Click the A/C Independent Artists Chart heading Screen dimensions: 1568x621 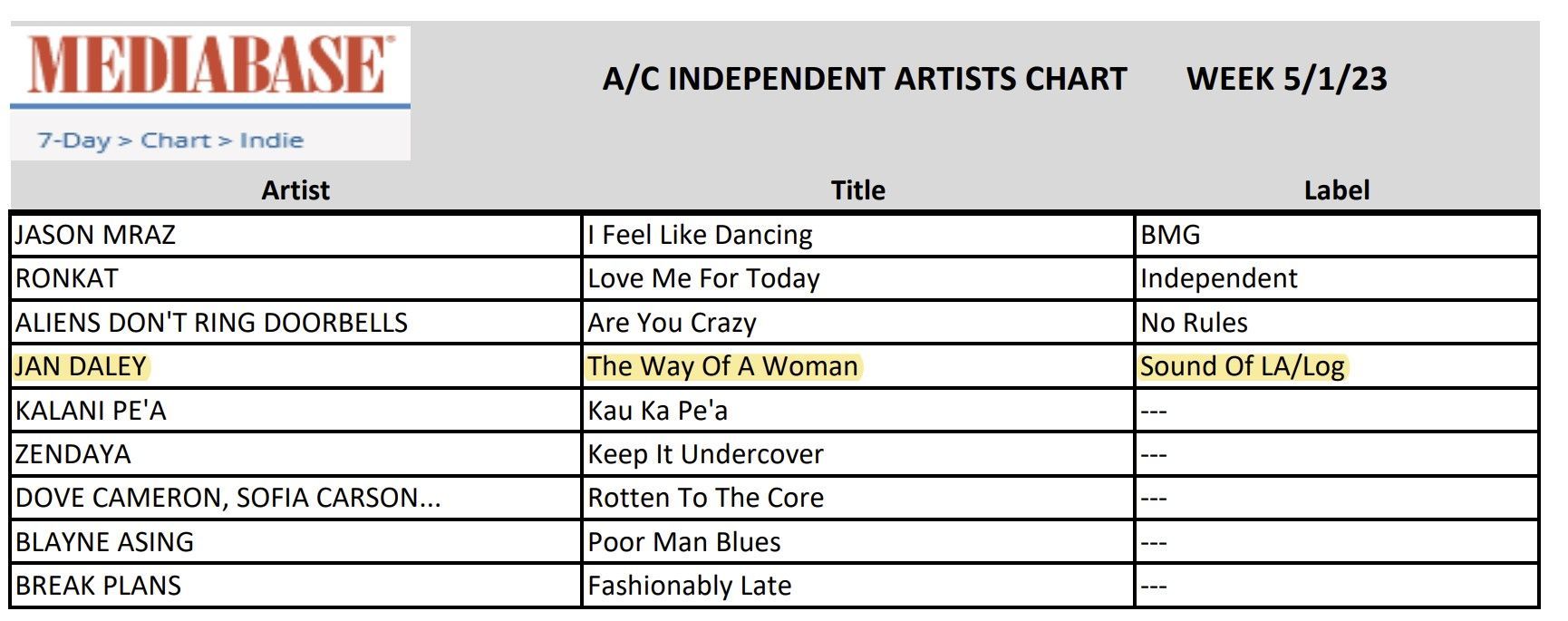865,79
